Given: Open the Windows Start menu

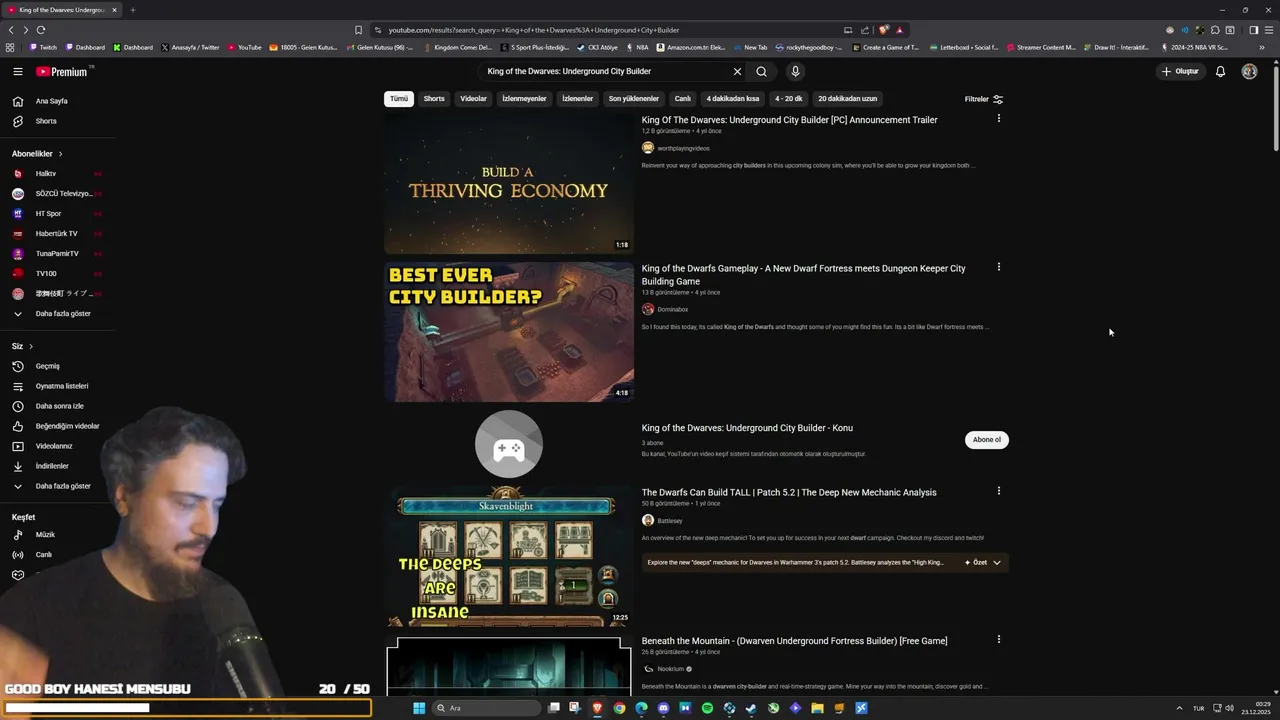Looking at the screenshot, I should point(419,708).
